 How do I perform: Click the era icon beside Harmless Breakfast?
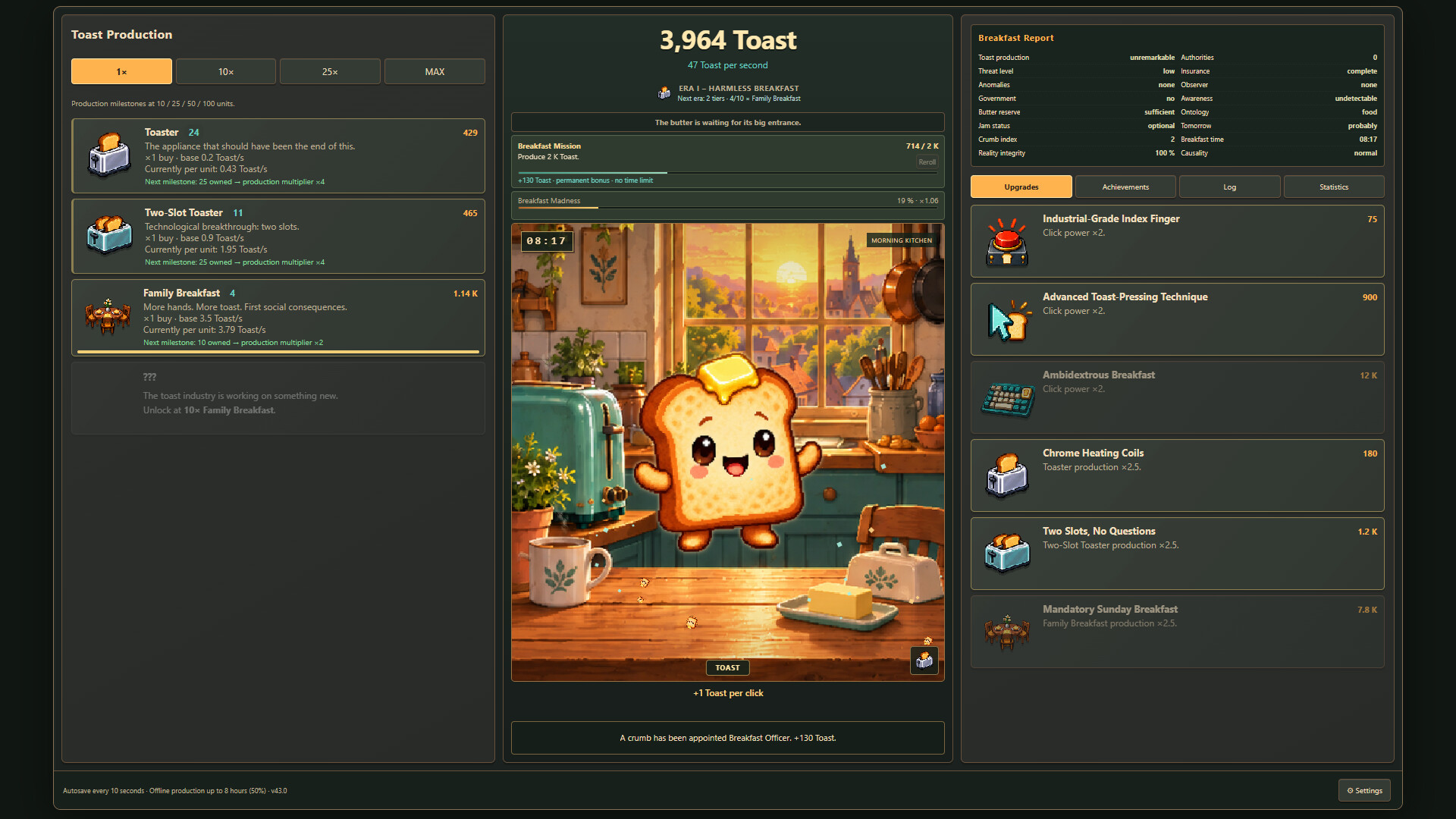664,93
